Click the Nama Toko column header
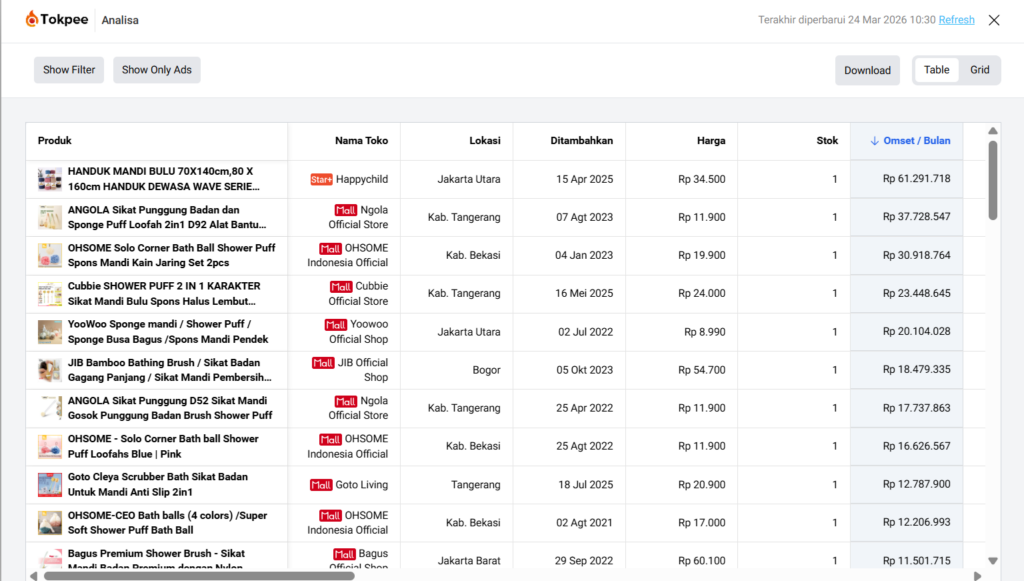This screenshot has height=581, width=1024. [x=361, y=141]
